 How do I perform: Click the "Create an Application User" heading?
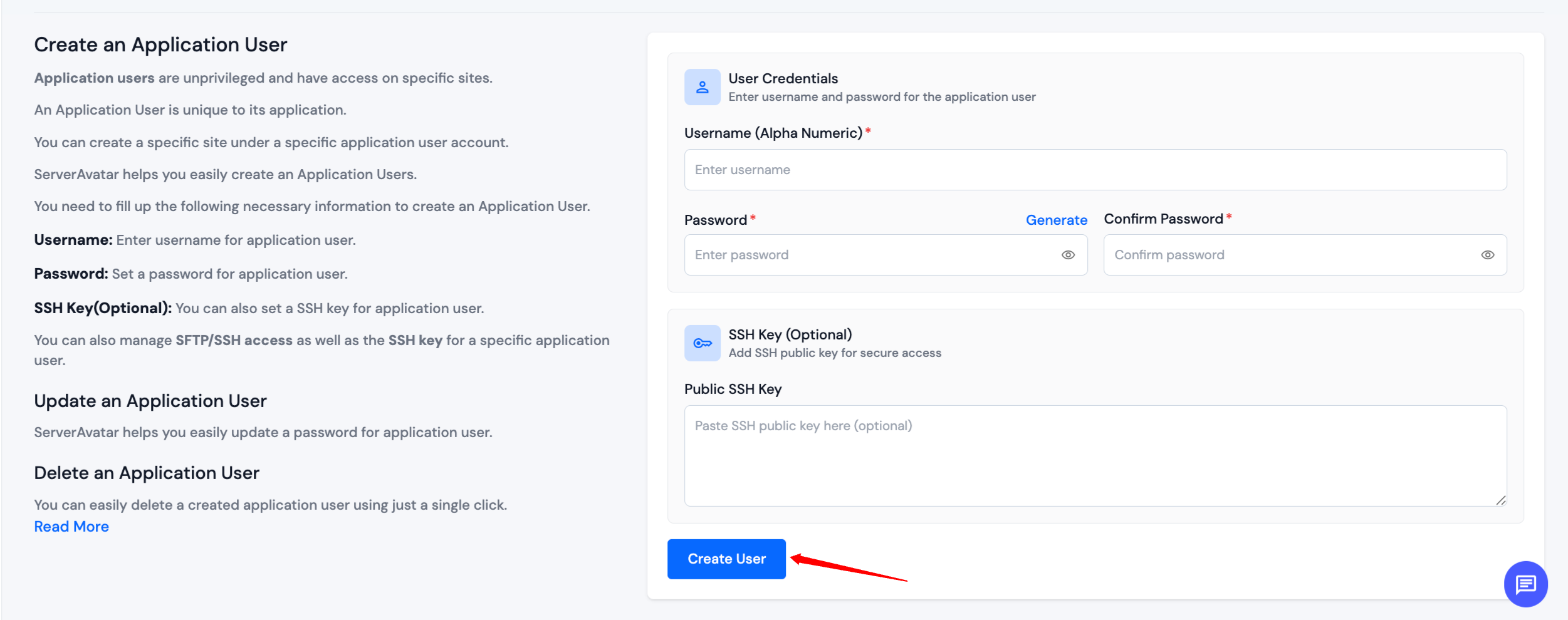click(x=160, y=44)
